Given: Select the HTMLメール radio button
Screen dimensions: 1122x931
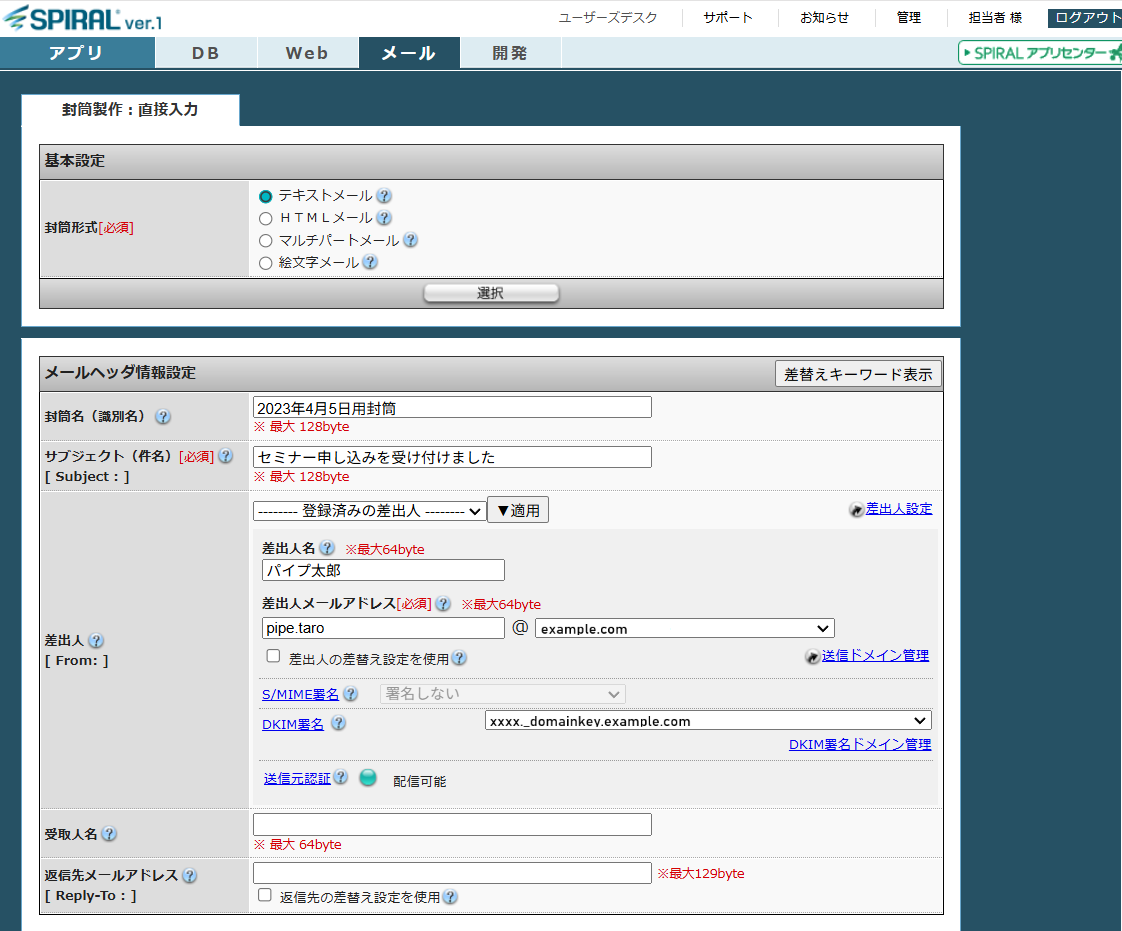Looking at the screenshot, I should (x=266, y=218).
